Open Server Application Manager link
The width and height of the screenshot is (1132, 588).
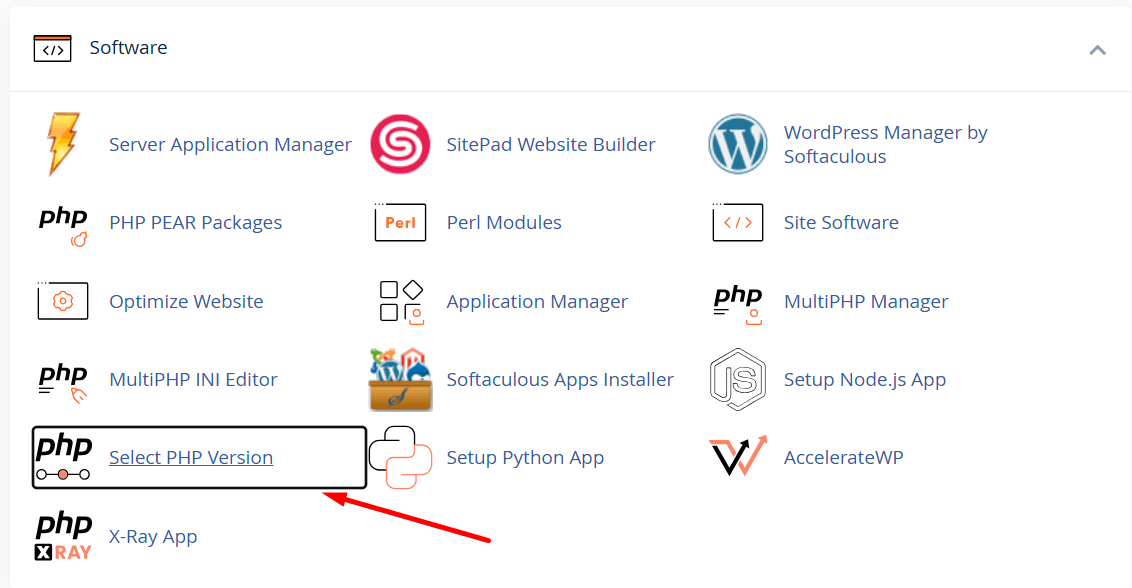230,144
